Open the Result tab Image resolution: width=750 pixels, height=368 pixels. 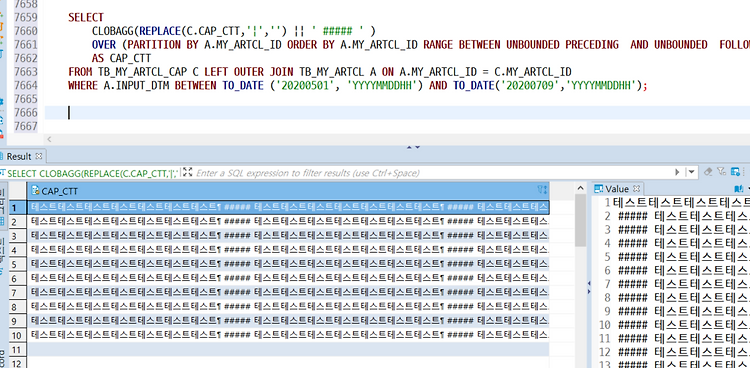point(18,156)
